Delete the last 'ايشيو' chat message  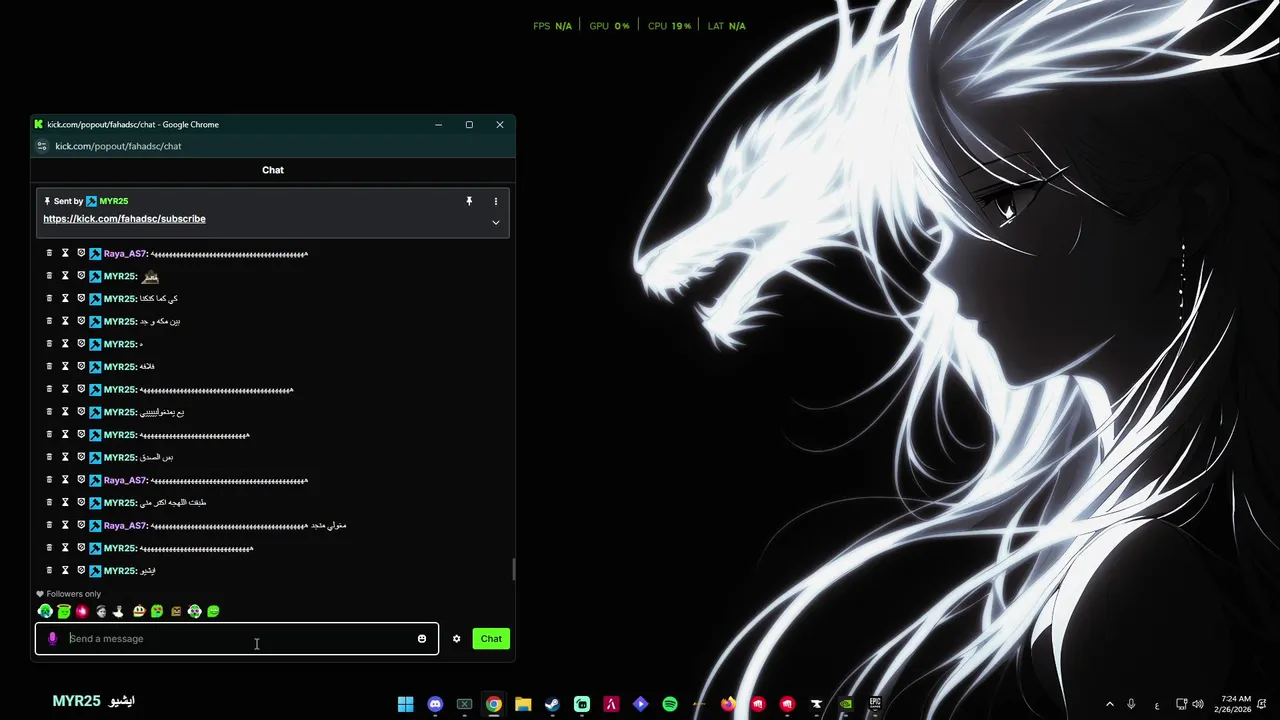(49, 570)
